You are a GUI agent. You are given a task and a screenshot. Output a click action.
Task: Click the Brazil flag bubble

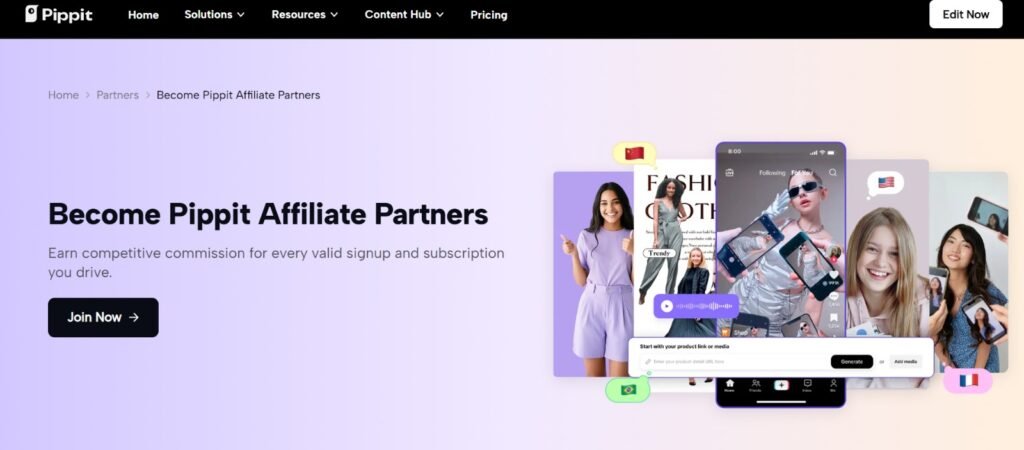tap(628, 389)
